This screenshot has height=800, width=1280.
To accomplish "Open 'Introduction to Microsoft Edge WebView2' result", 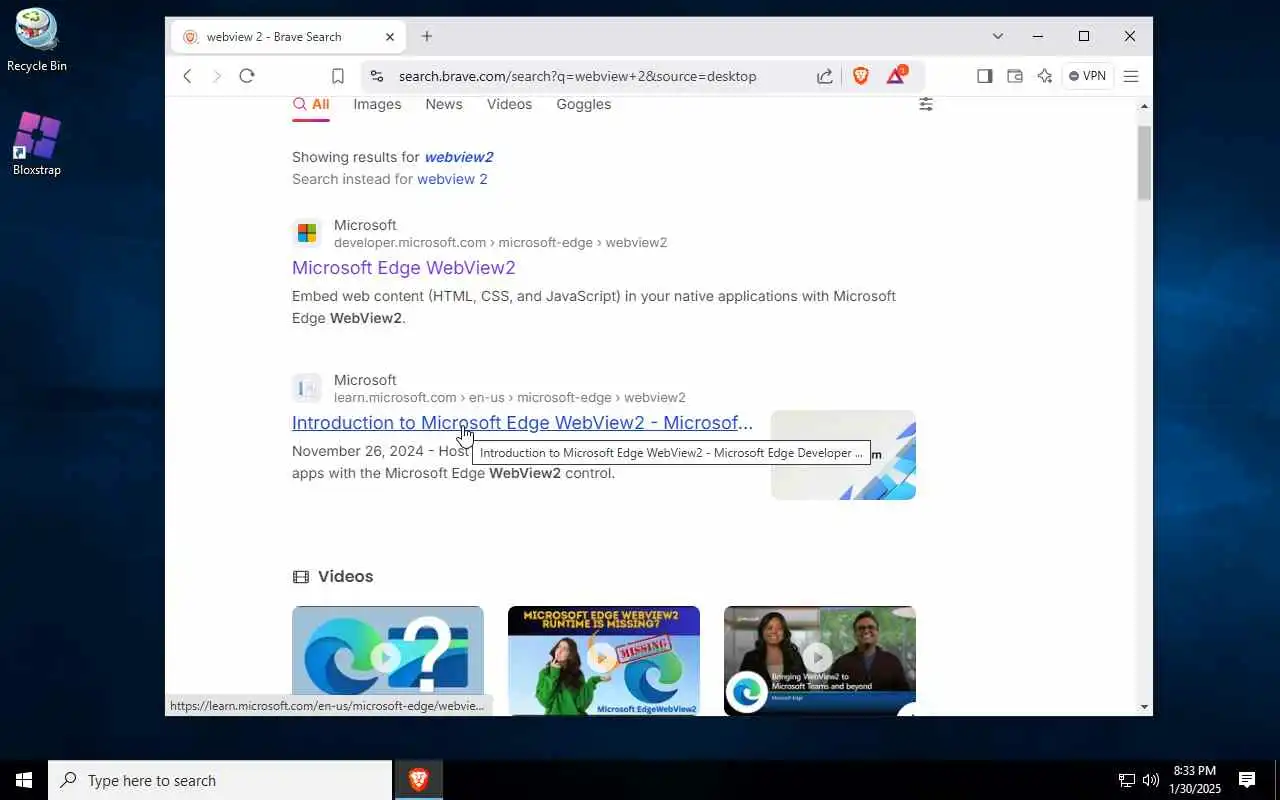I will [x=522, y=423].
